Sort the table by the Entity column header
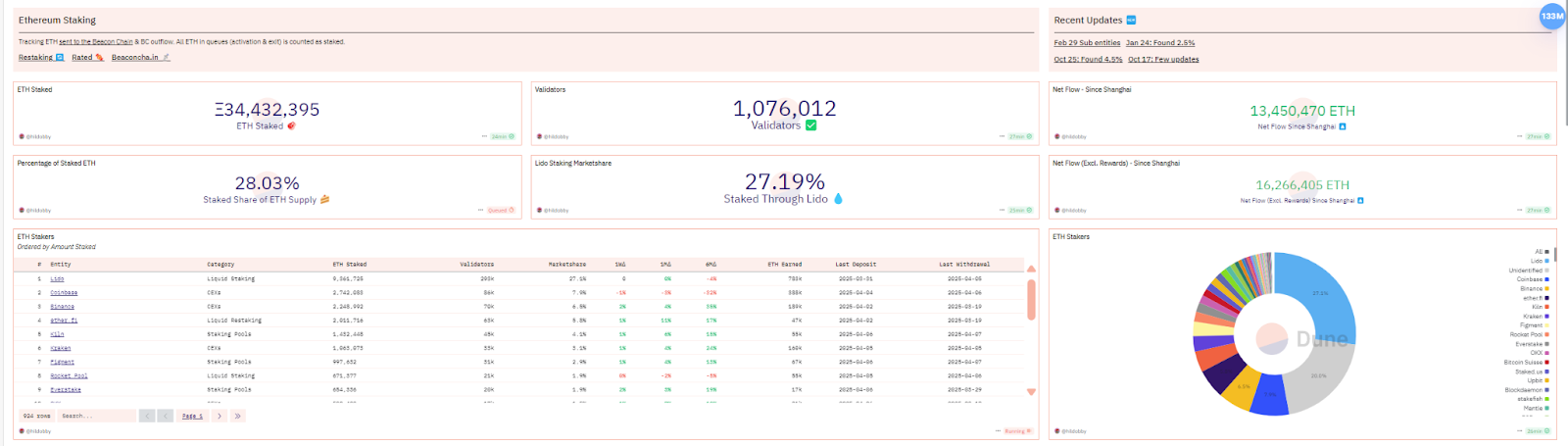This screenshot has height=446, width=1568. [61, 265]
